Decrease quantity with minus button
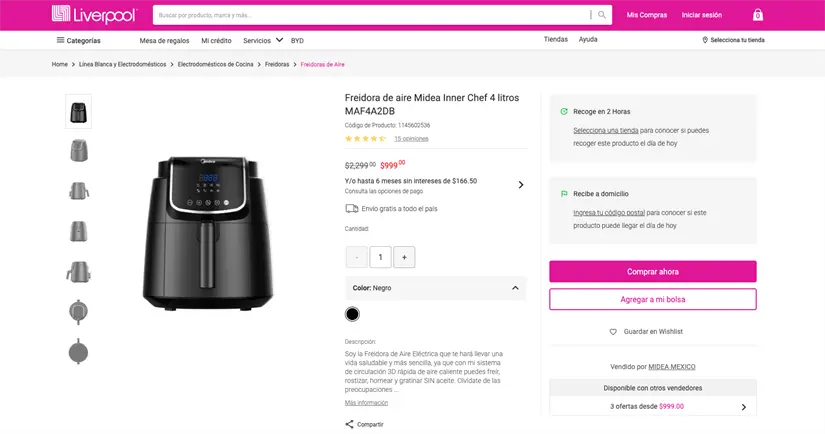 (356, 257)
